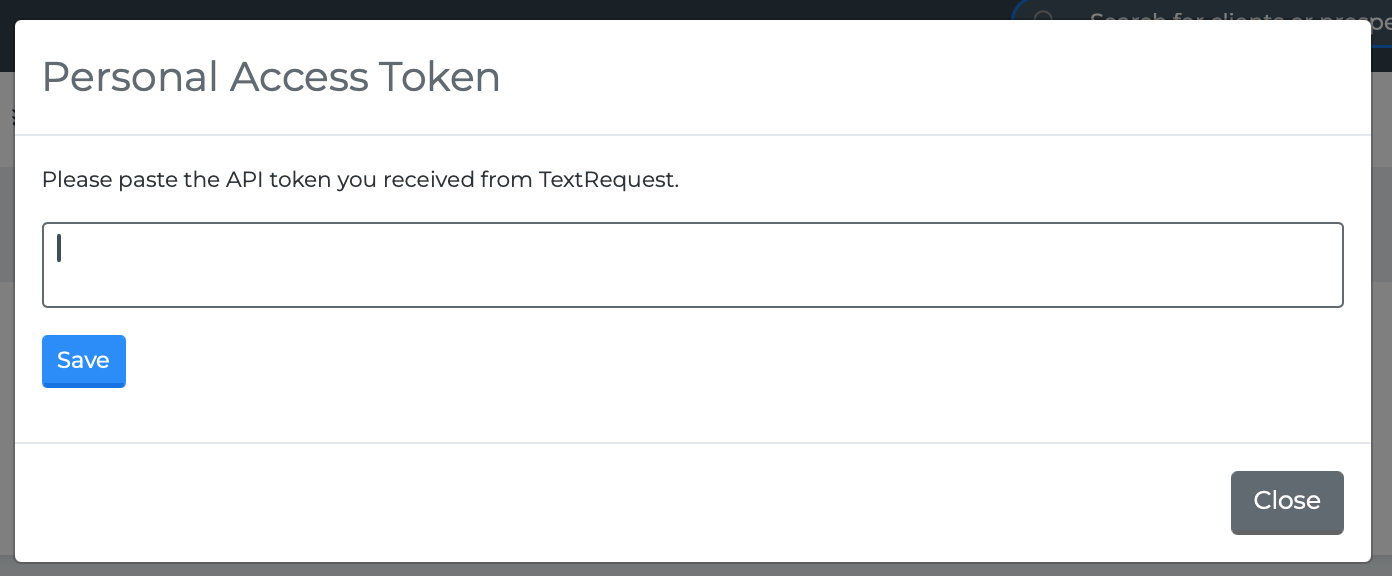The height and width of the screenshot is (576, 1392).
Task: Close the Personal Access Token dialog
Action: [x=1286, y=502]
